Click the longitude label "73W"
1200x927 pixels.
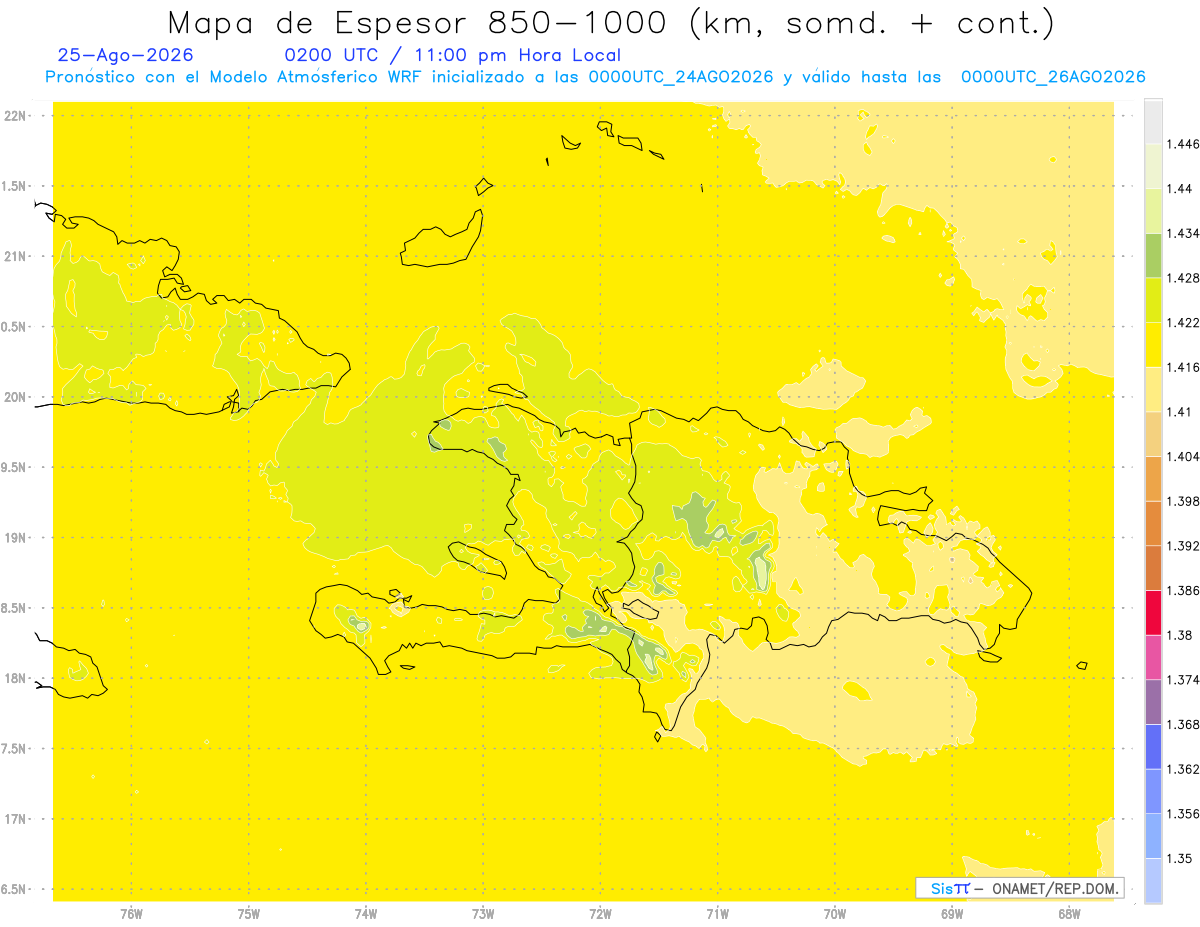point(483,914)
